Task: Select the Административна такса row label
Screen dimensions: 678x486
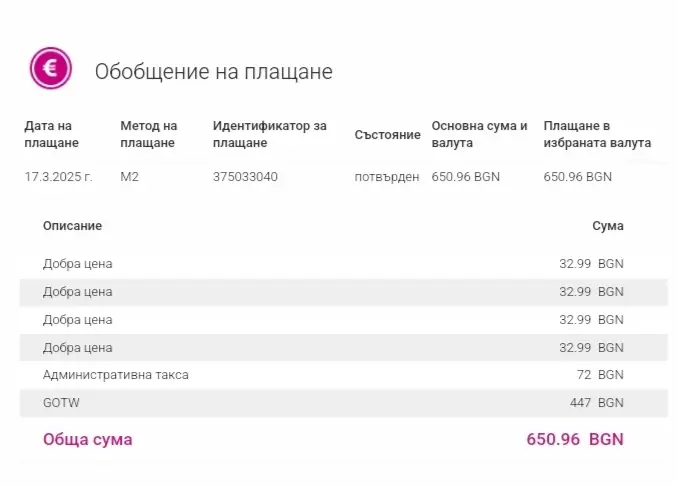Action: 116,375
